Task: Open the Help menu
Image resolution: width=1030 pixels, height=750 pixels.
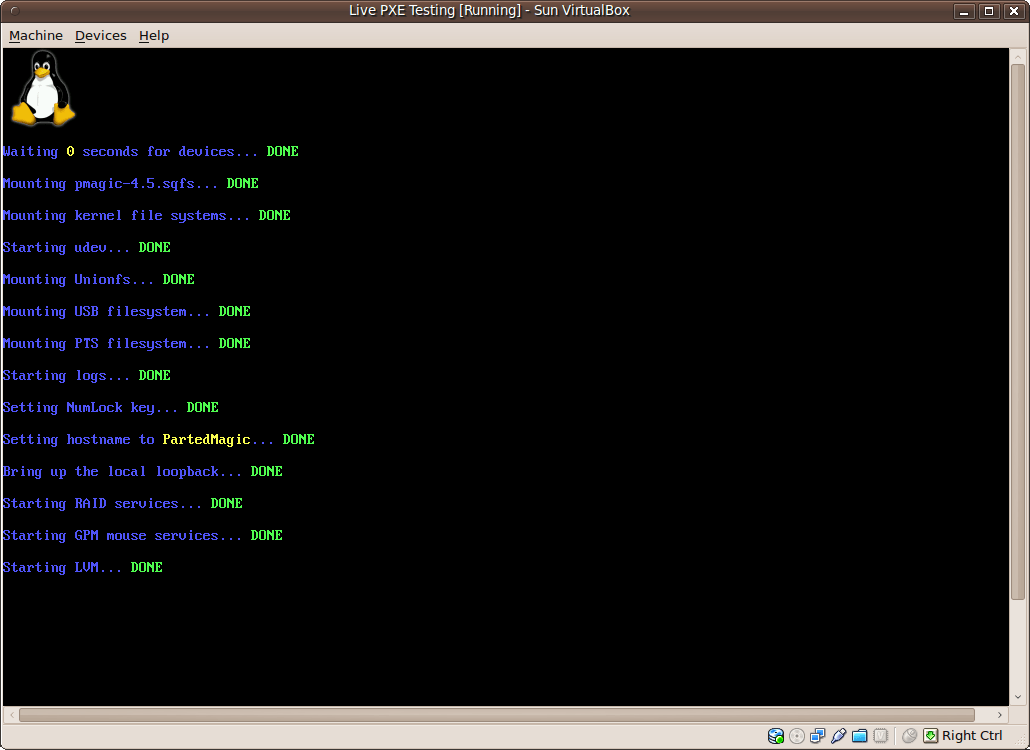Action: (154, 36)
